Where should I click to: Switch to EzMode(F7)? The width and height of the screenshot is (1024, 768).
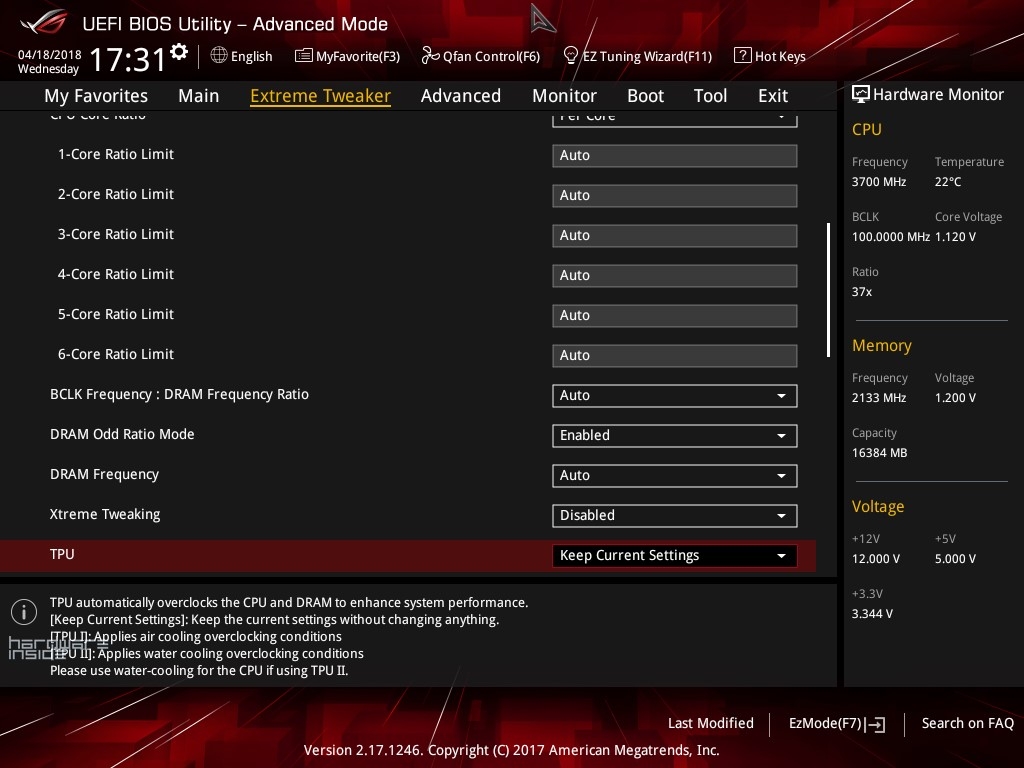tap(836, 724)
